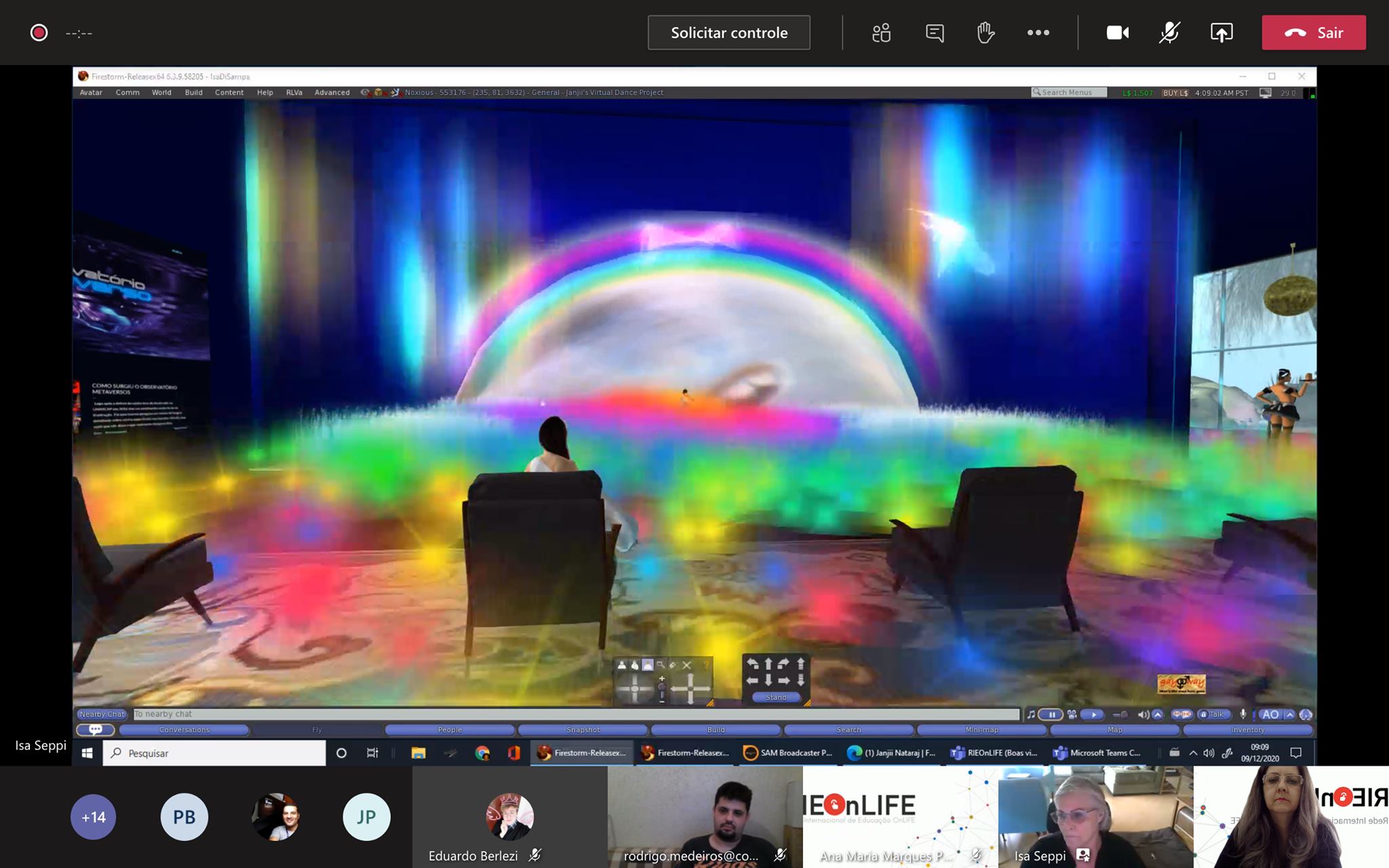Click the turn left movement arrow
Viewport: 1389px width, 868px height.
click(753, 665)
